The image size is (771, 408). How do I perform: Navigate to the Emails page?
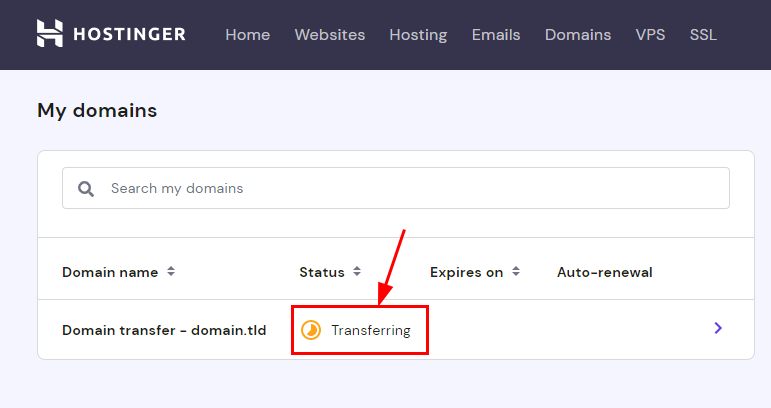click(496, 35)
